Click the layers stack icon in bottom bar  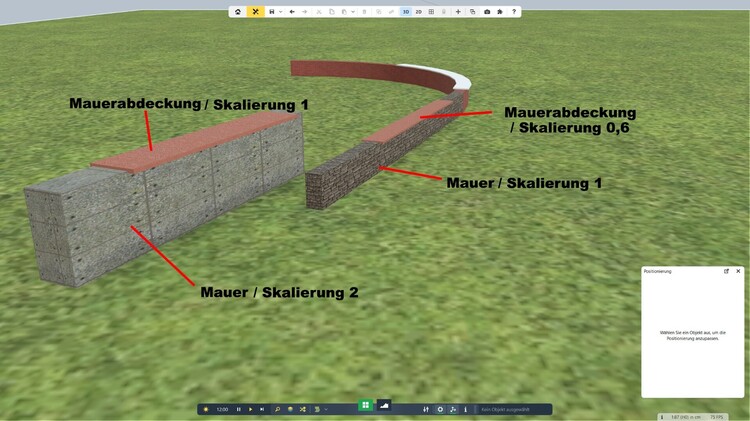click(317, 410)
